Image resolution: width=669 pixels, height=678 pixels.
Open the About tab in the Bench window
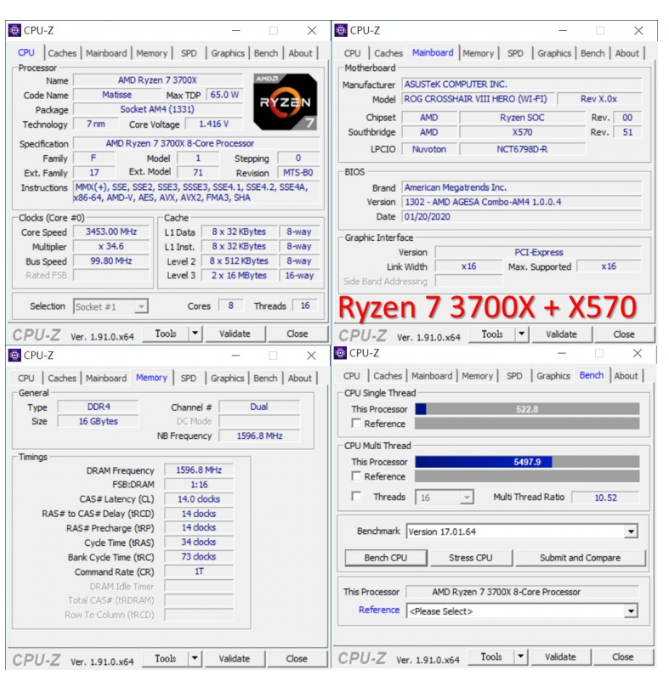pyautogui.click(x=626, y=376)
